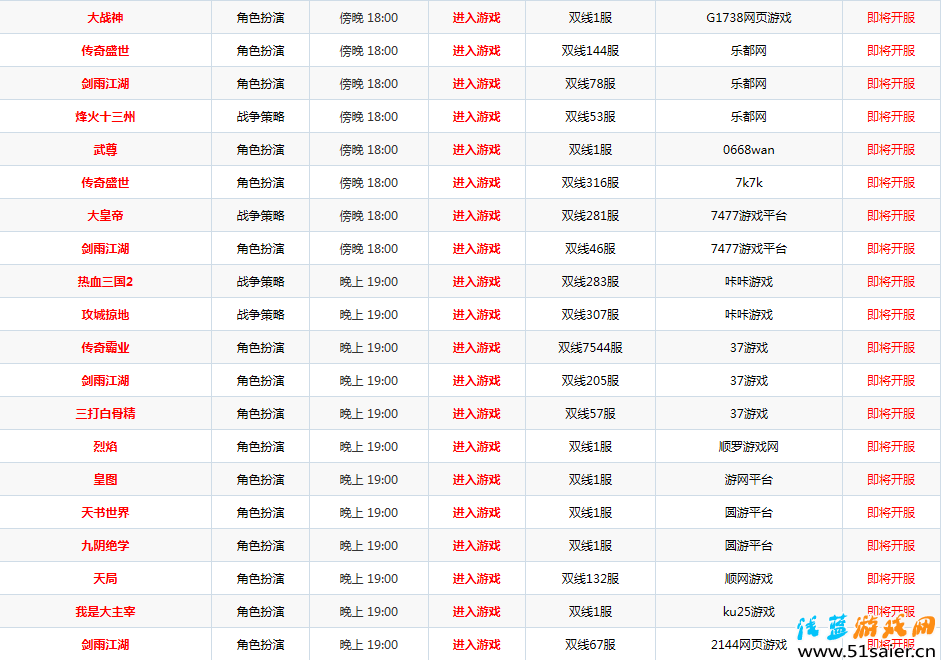
Task: Select the 0668wan platform cell
Action: pos(749,150)
